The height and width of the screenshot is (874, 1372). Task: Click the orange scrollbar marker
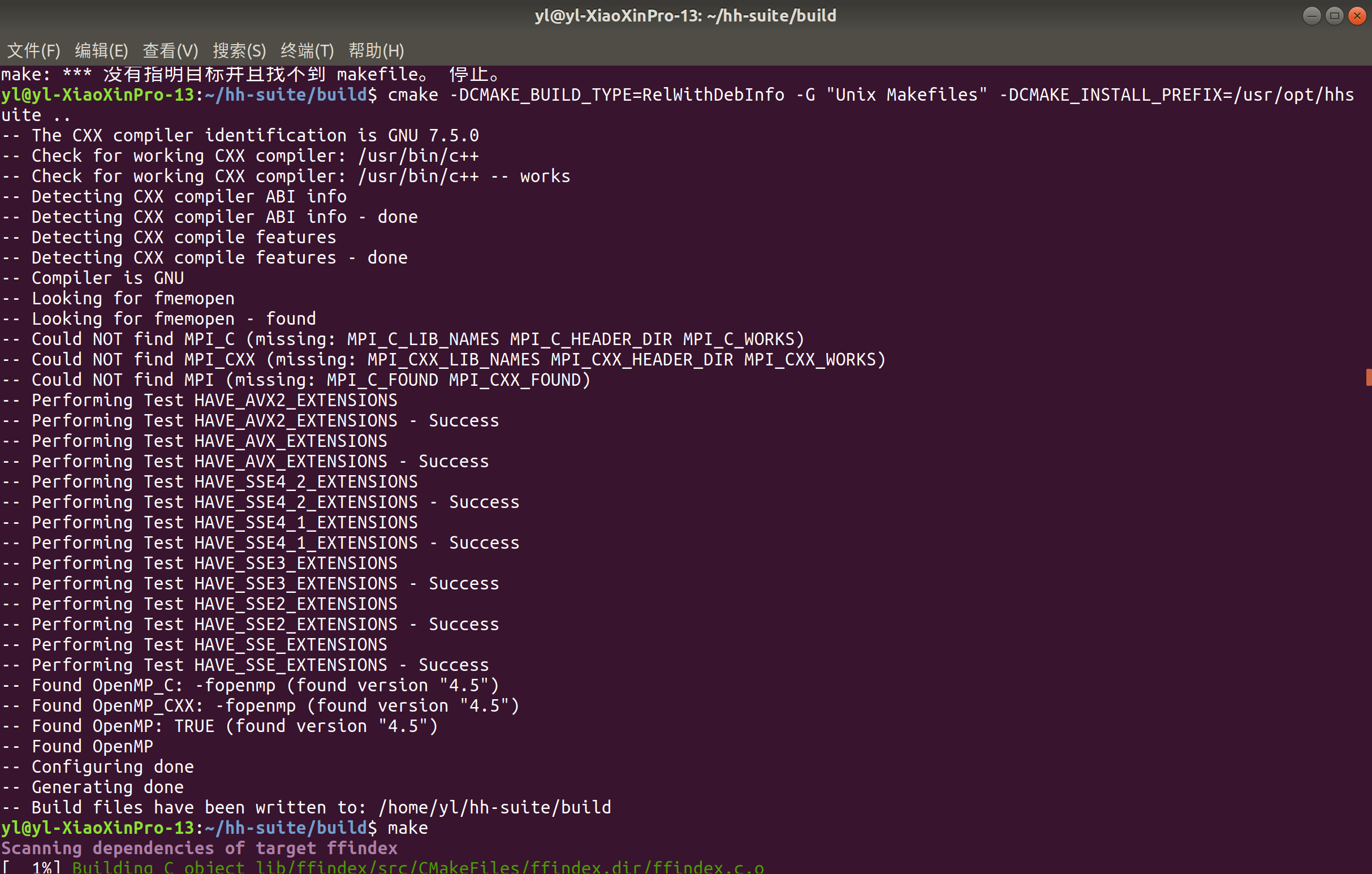[1369, 377]
